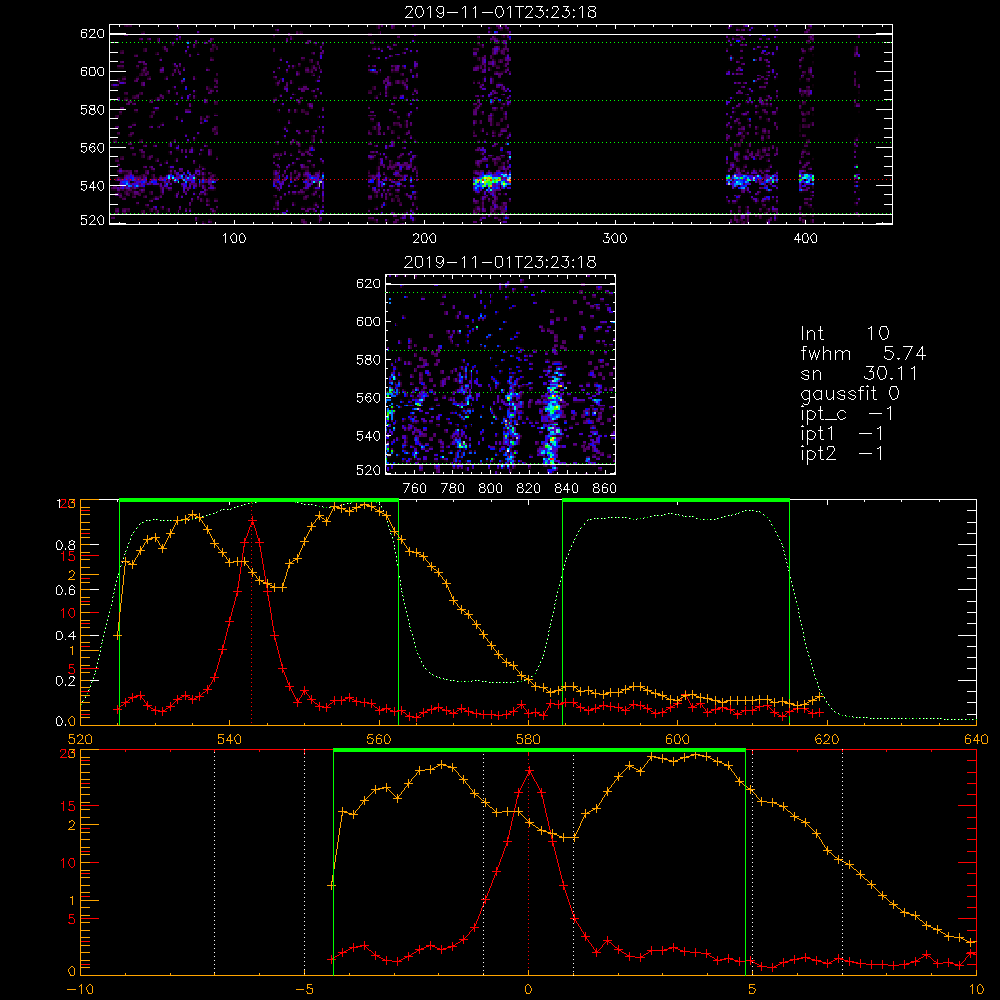The image size is (1000, 1000).
Task: Click x-axis label 640 on profile plot
Action: [976, 739]
